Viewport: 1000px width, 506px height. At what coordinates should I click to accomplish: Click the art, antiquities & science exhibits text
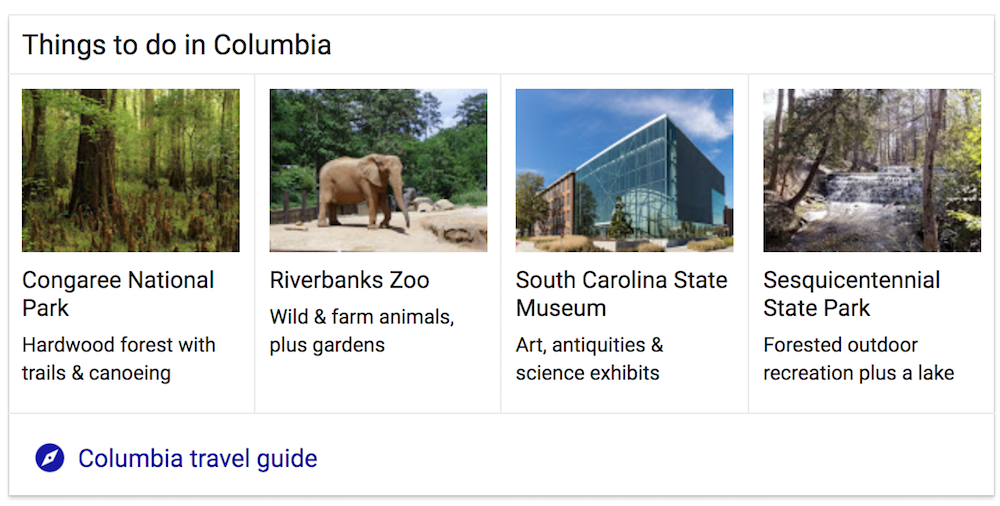pyautogui.click(x=589, y=359)
